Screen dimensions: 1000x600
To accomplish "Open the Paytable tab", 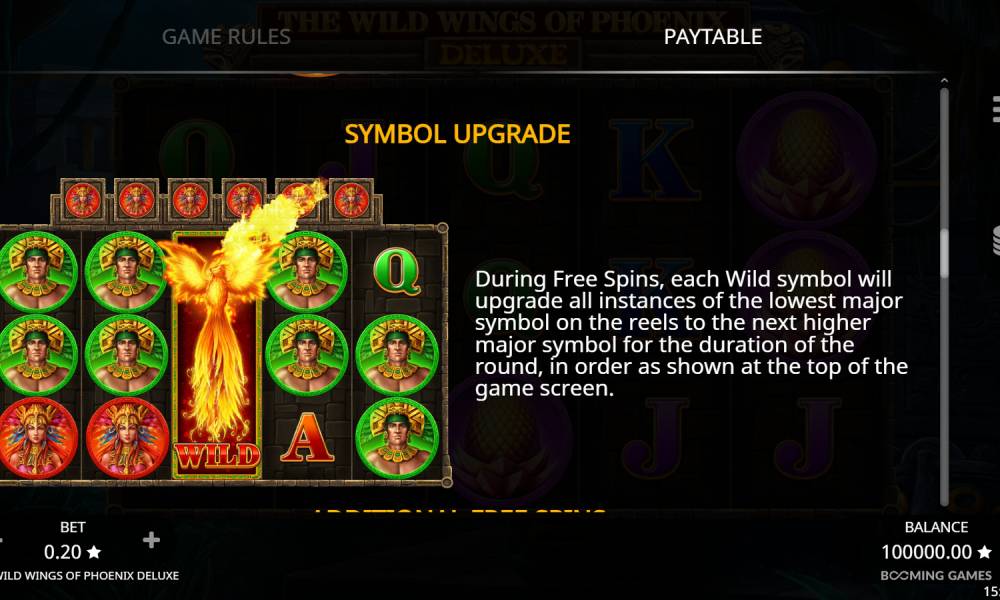I will (712, 37).
